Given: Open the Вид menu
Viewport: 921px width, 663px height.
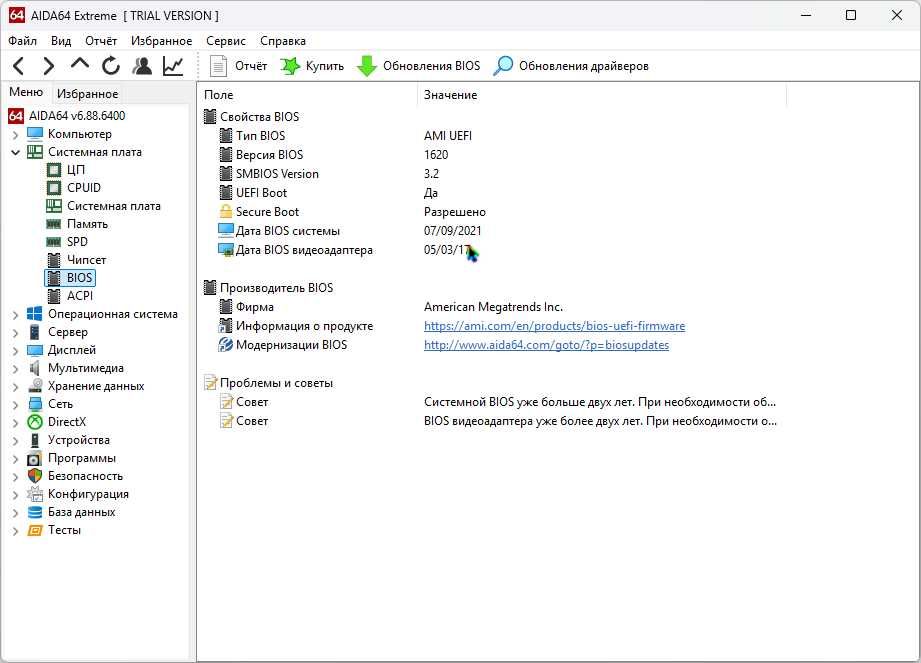Looking at the screenshot, I should coord(60,41).
